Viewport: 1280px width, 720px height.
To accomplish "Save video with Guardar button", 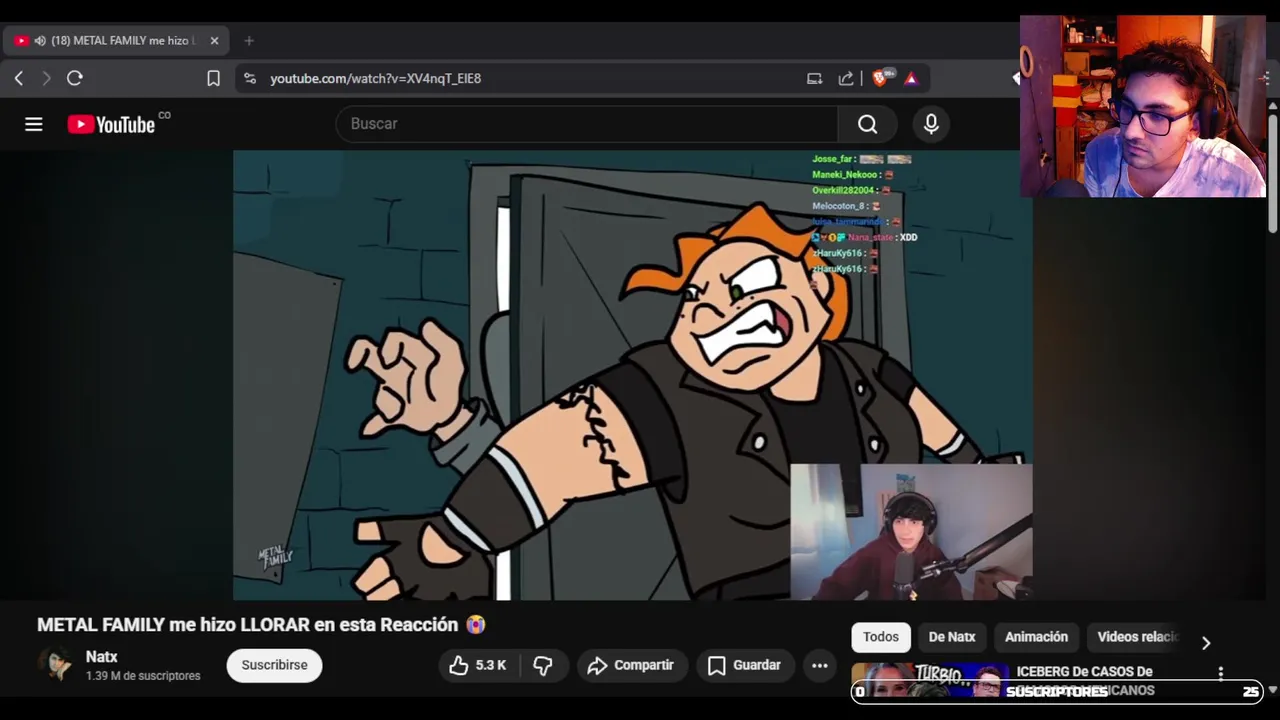I will (745, 665).
